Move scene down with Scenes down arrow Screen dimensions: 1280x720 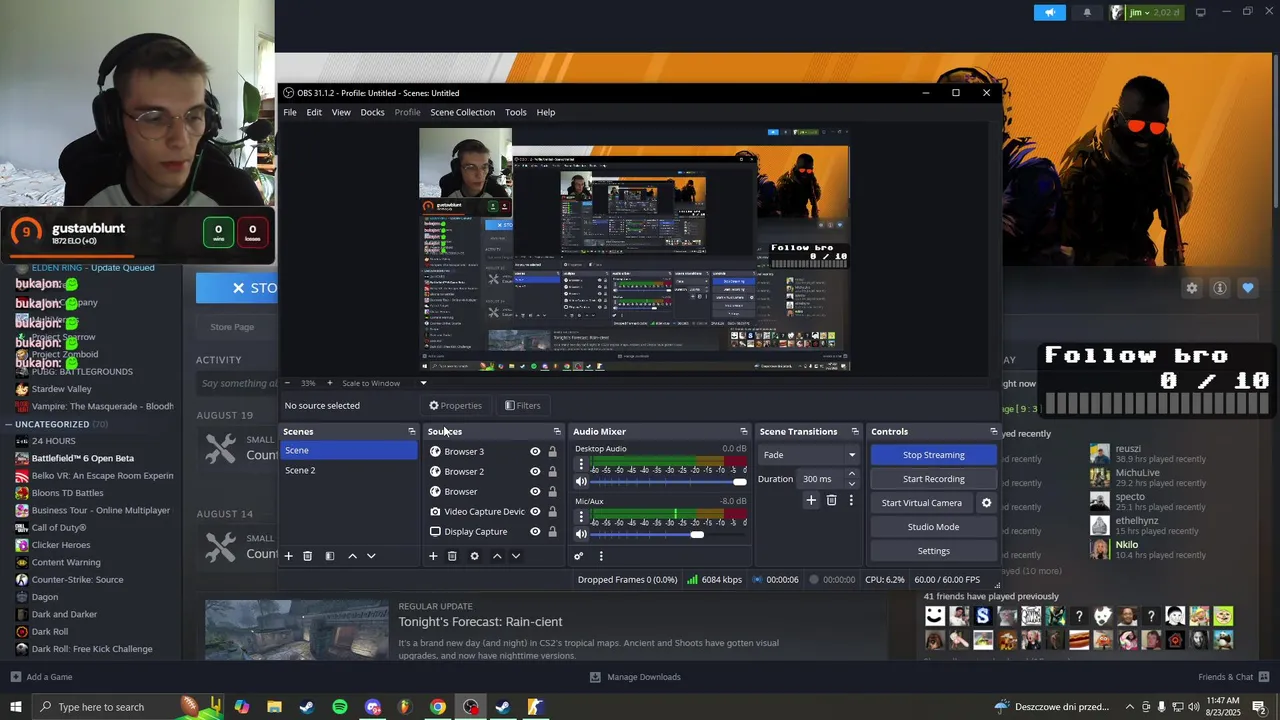click(x=371, y=556)
